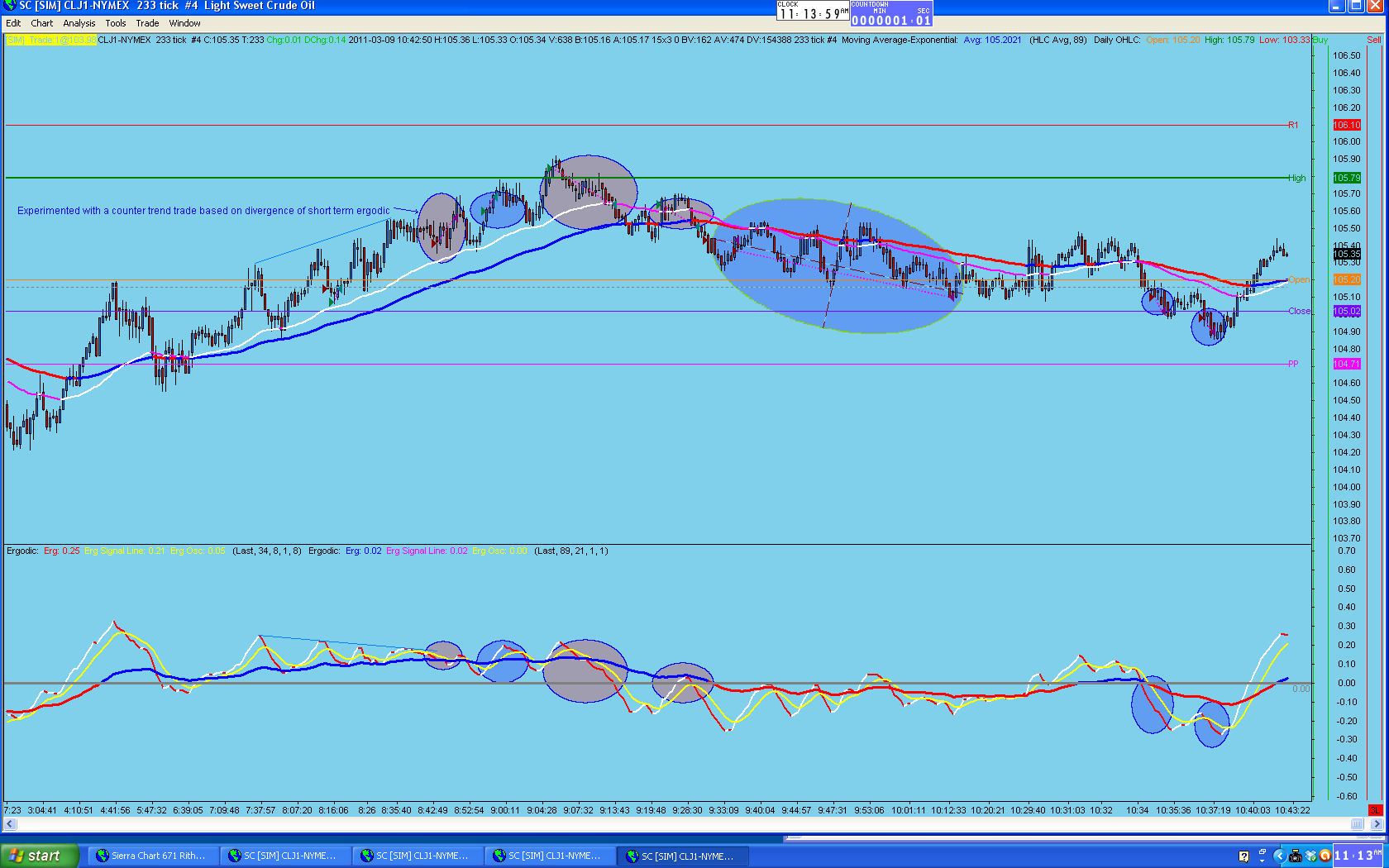Click the R1 price label 106.10

[x=1347, y=125]
